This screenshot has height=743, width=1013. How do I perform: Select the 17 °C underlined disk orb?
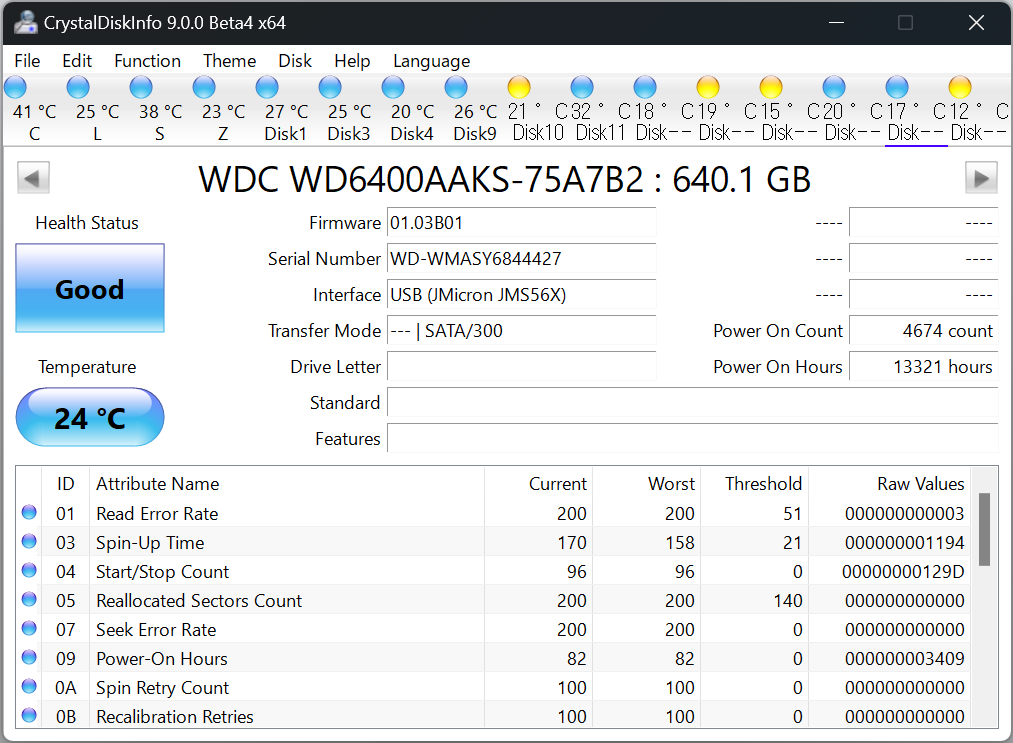tap(897, 87)
